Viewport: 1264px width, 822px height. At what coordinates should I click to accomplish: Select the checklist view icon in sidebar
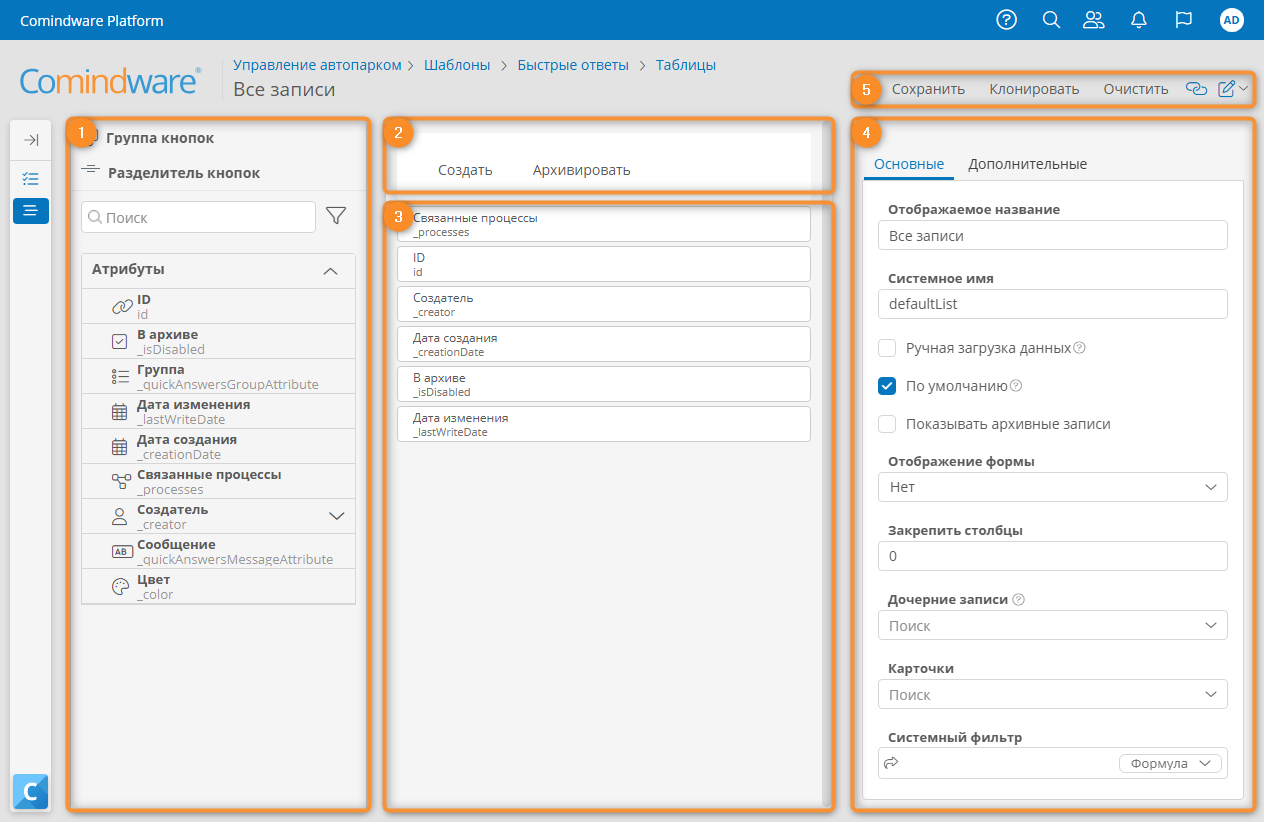(x=31, y=179)
